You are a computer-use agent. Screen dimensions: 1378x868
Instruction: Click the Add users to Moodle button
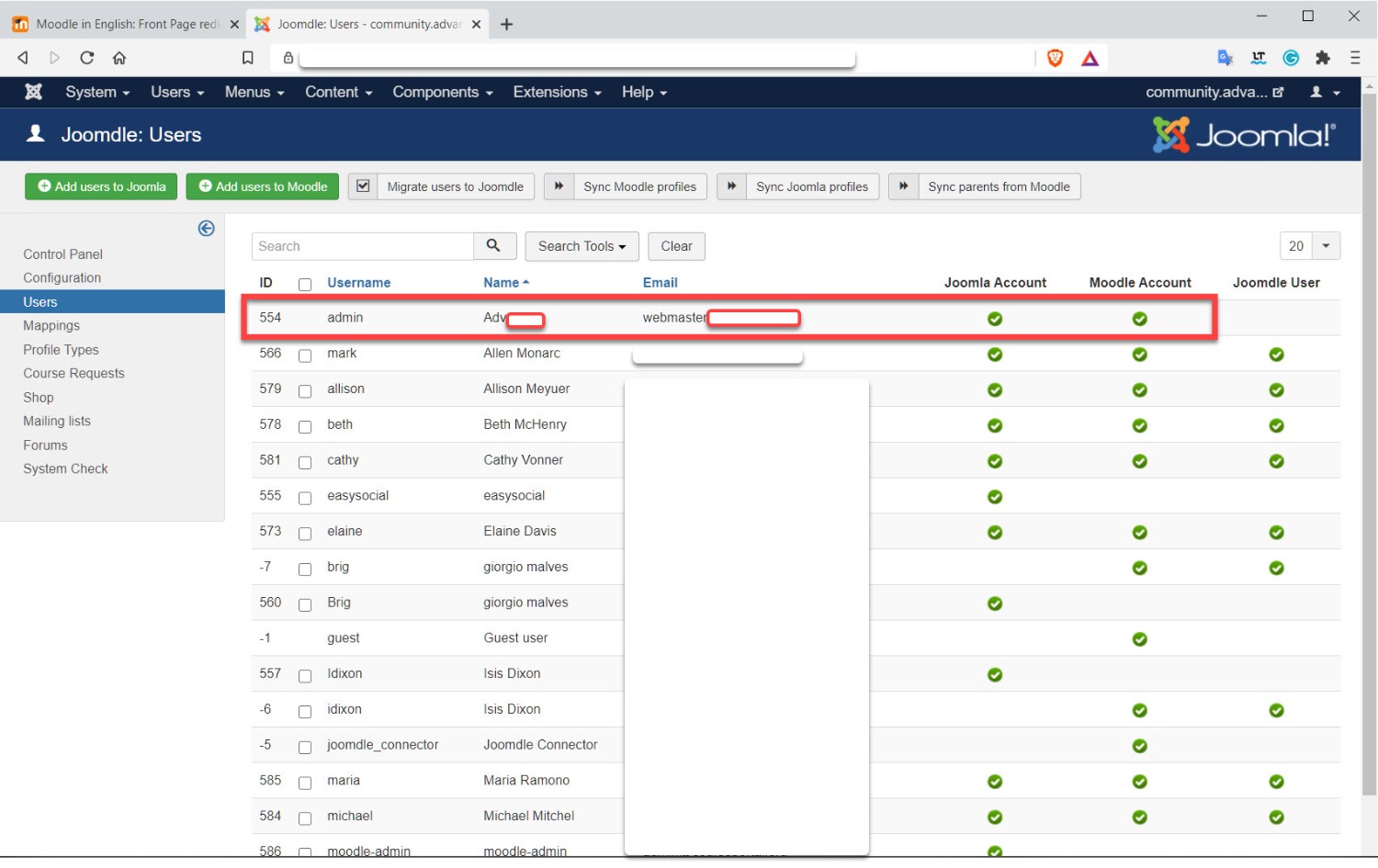[263, 186]
